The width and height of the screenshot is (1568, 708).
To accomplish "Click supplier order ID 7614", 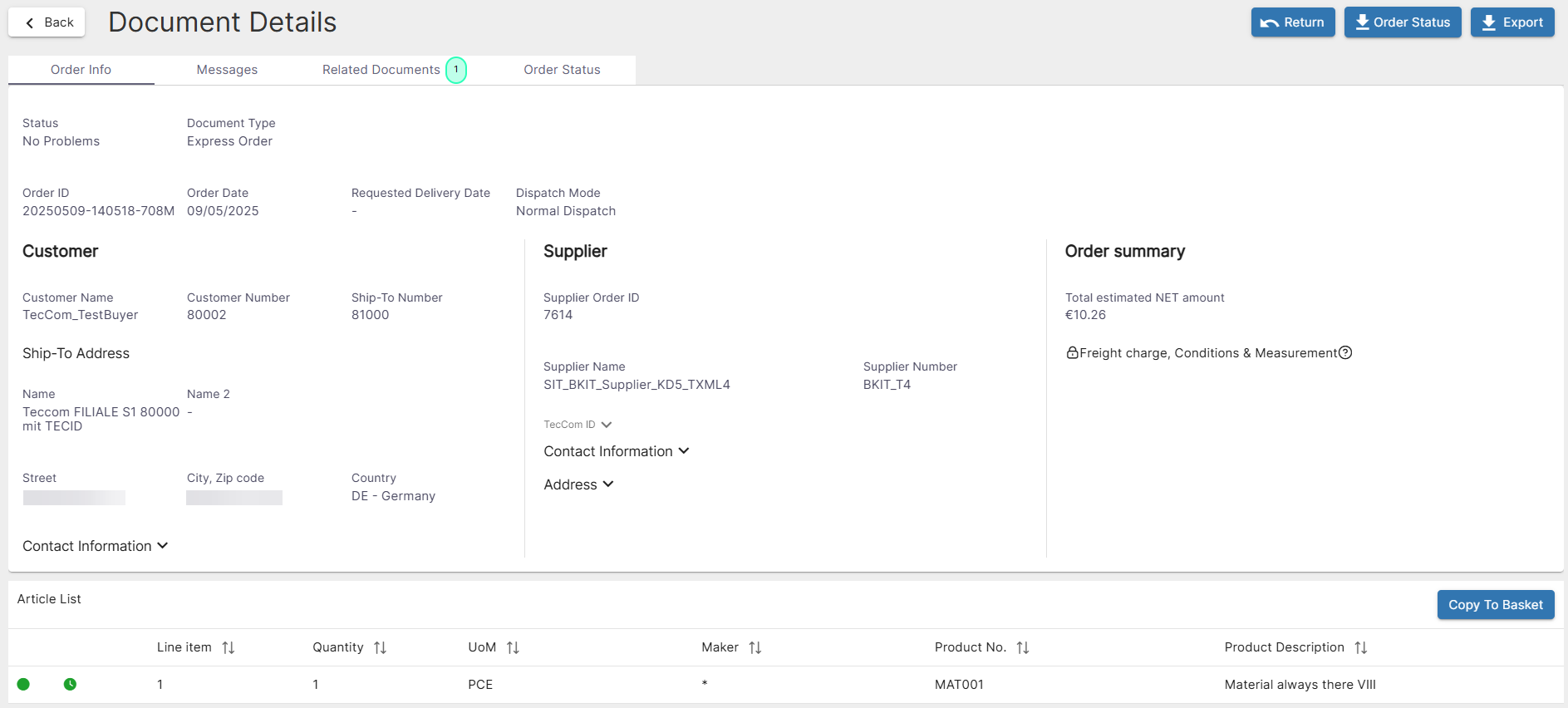I will (x=558, y=315).
